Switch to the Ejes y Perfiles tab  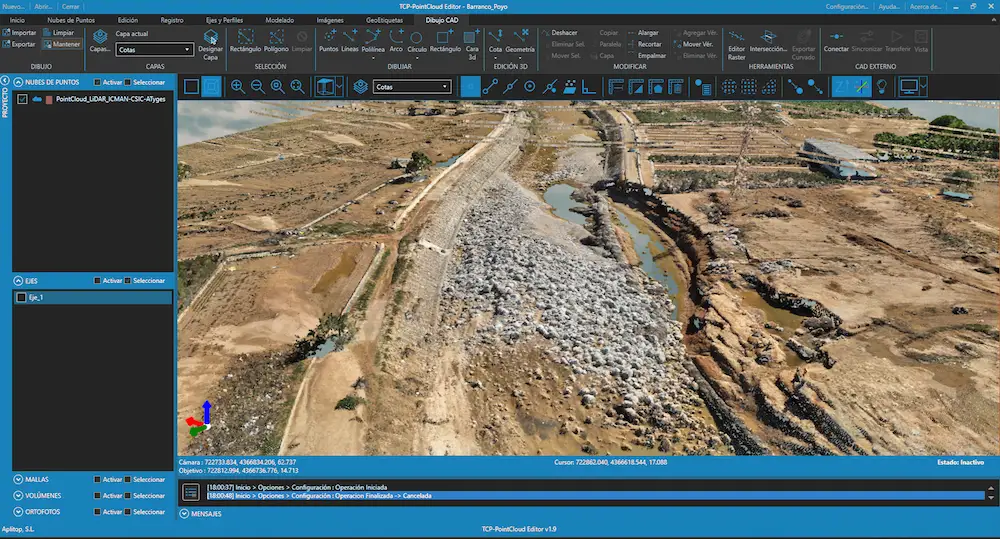[224, 20]
